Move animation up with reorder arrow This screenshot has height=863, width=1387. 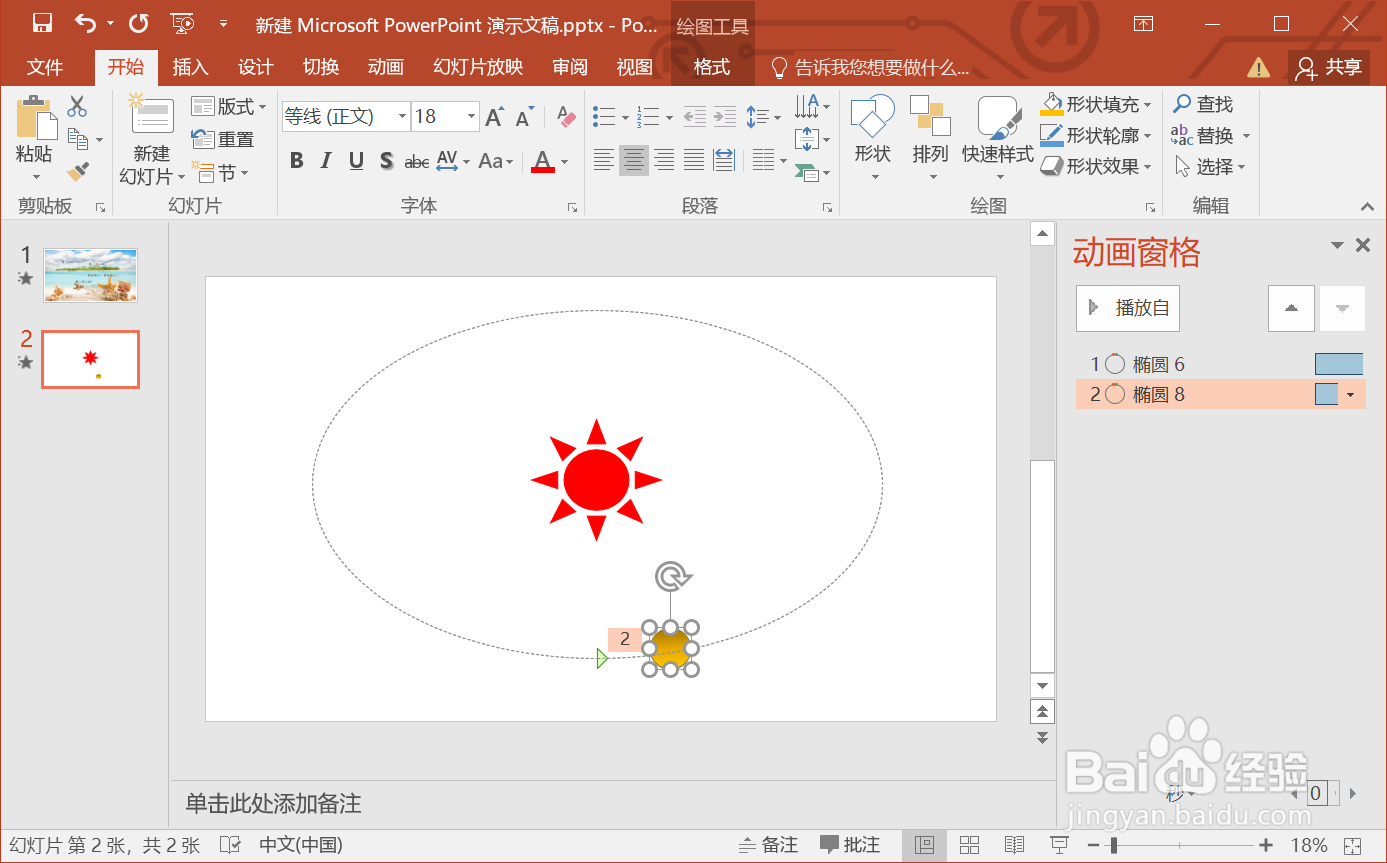(x=1291, y=308)
